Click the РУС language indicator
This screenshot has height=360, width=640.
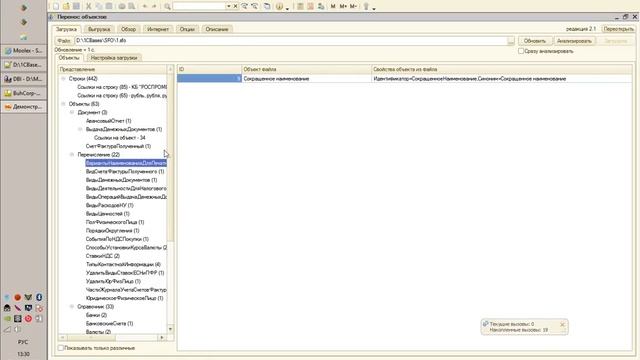[x=23, y=342]
